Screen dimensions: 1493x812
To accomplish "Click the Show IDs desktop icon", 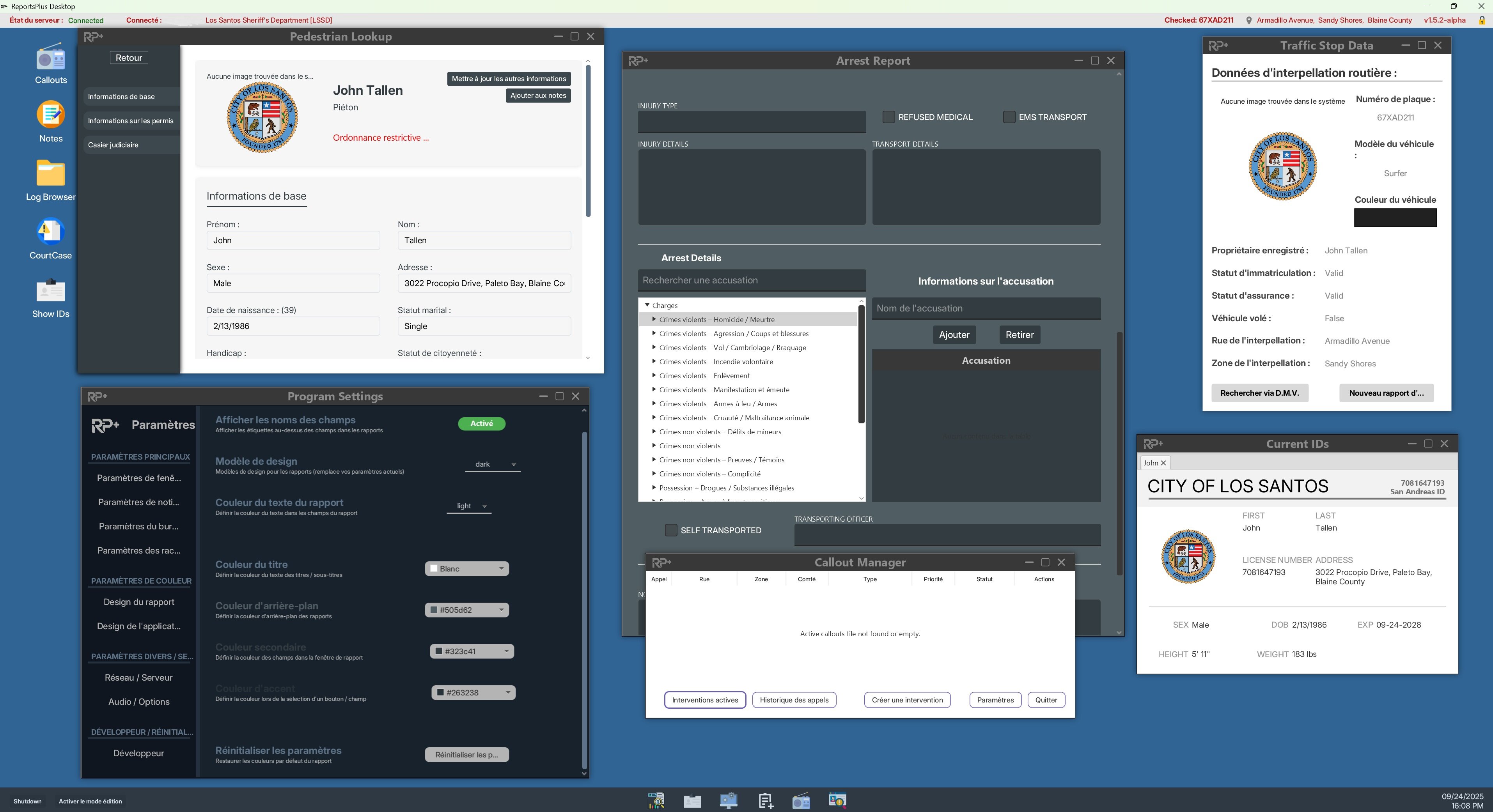I will pos(50,290).
